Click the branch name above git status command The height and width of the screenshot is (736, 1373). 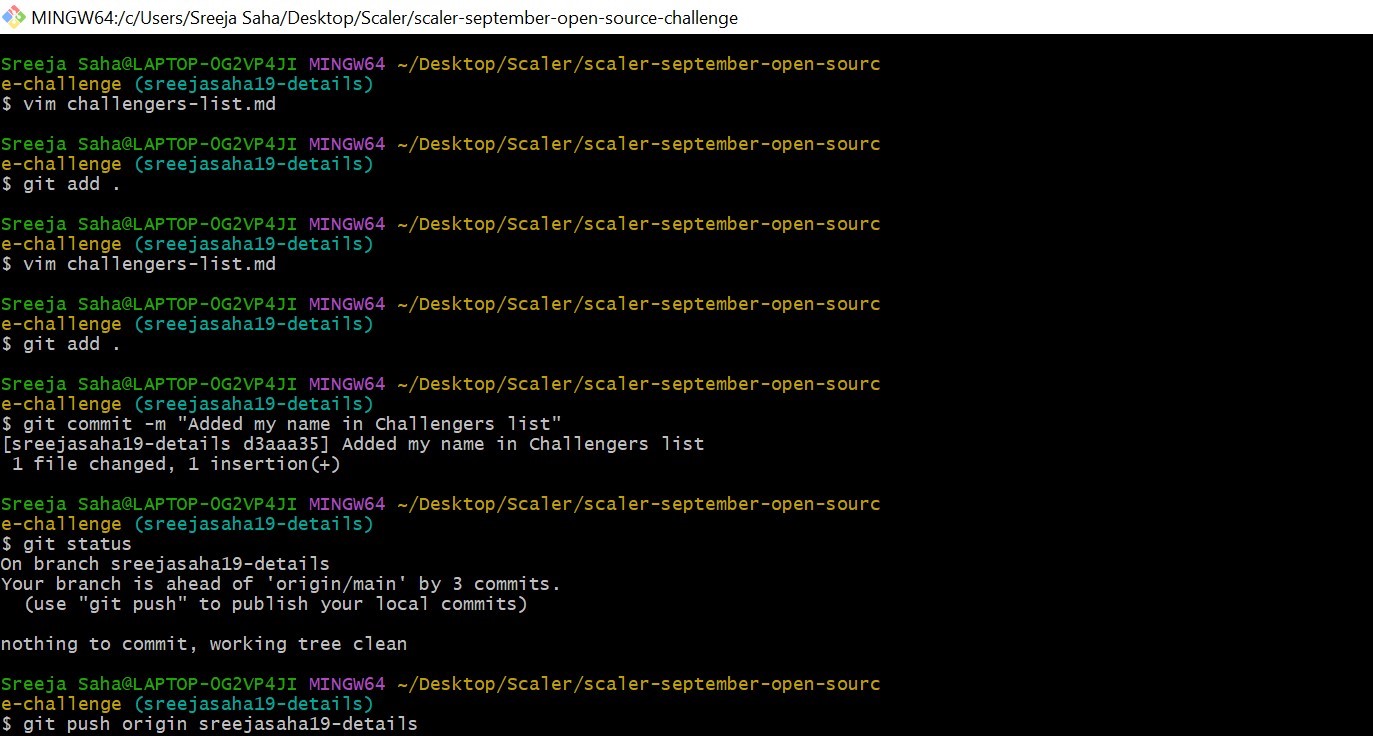click(253, 524)
